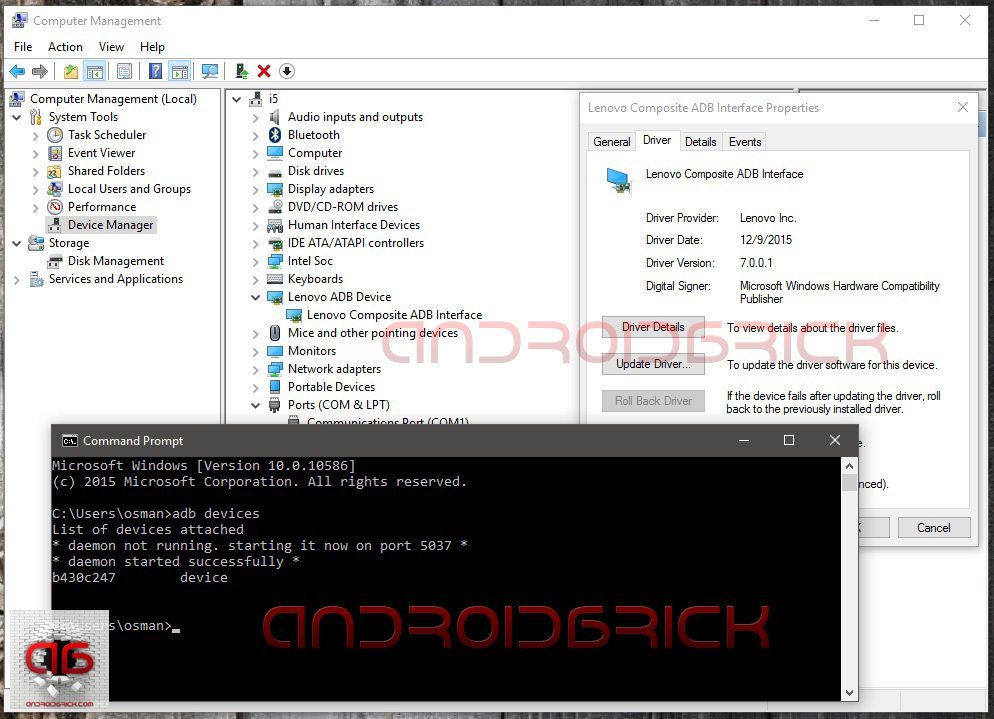Click Scan for hardware changes icon
This screenshot has width=994, height=719.
click(210, 71)
